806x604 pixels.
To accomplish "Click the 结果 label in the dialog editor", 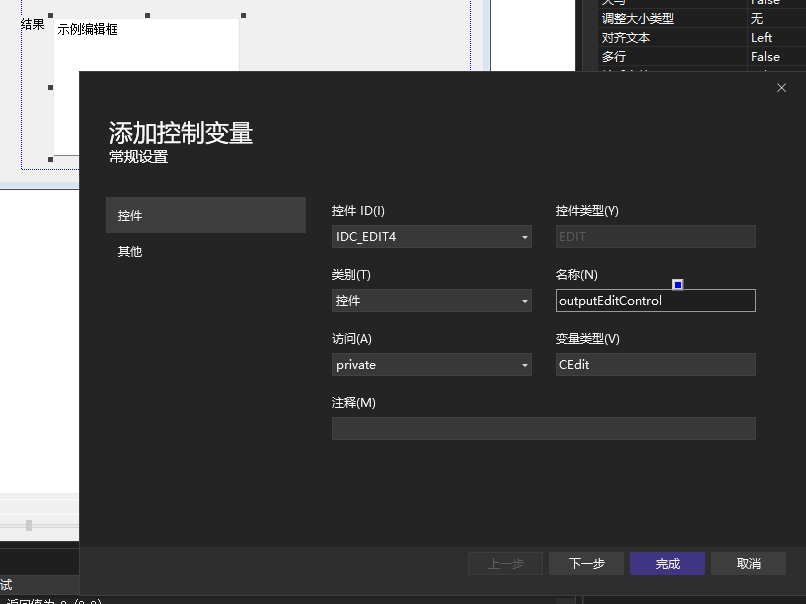I will click(x=31, y=24).
